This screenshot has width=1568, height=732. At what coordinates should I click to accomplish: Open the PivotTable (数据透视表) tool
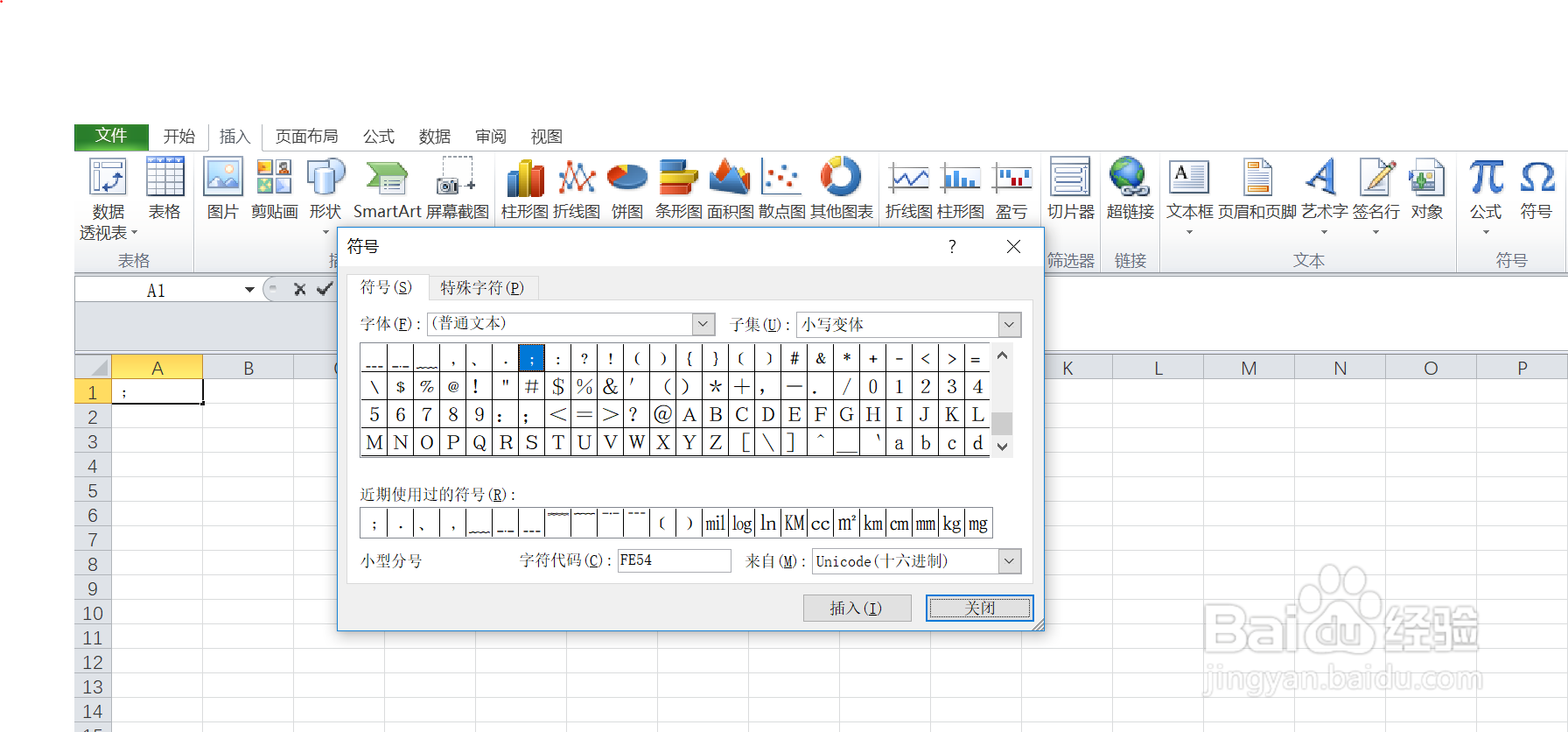click(108, 199)
